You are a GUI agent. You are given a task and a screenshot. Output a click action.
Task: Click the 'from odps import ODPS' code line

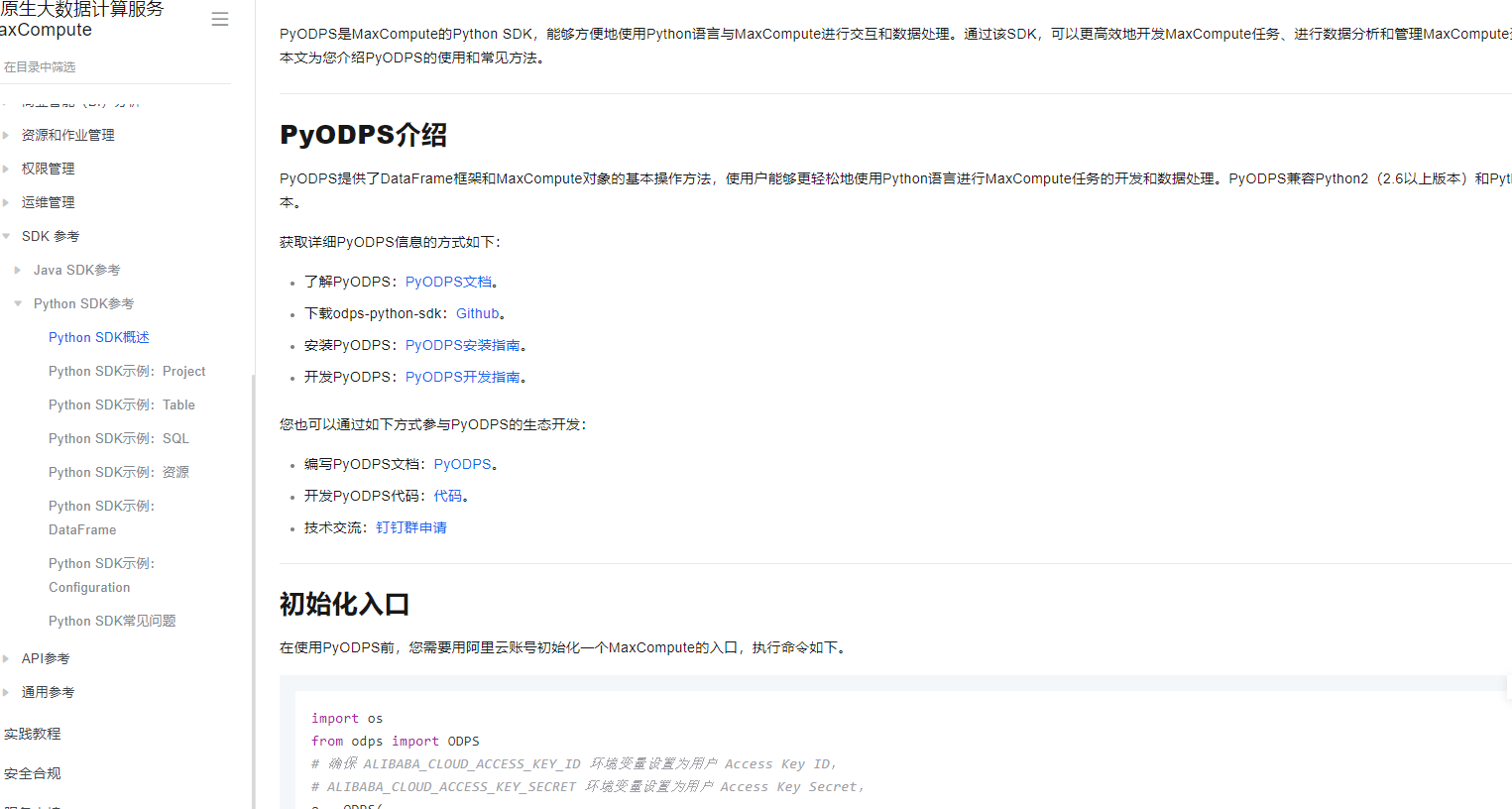[396, 741]
